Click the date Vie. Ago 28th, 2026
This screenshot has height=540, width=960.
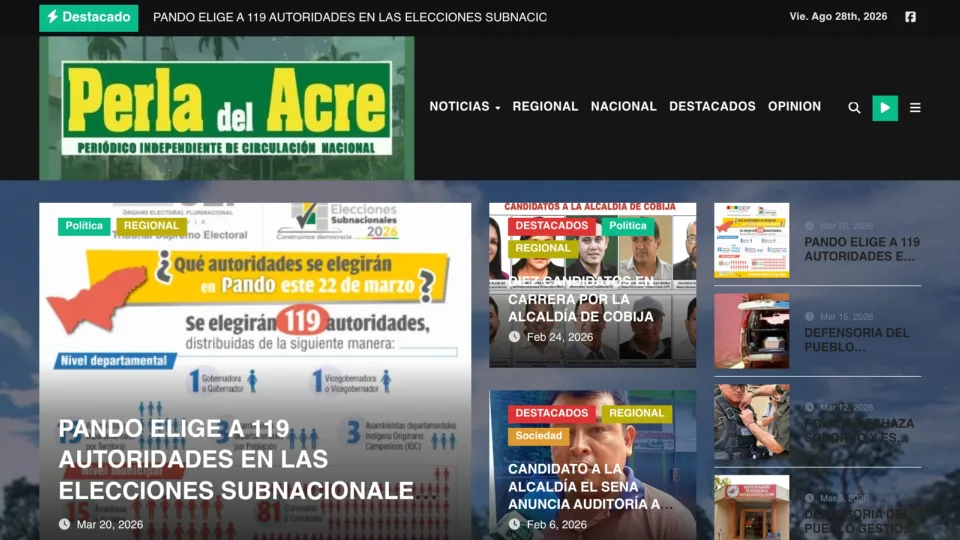pos(838,17)
